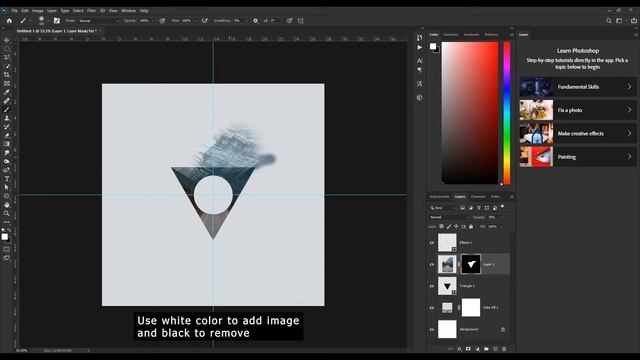
Task: Open the Painting tutorial label
Action: (x=567, y=157)
